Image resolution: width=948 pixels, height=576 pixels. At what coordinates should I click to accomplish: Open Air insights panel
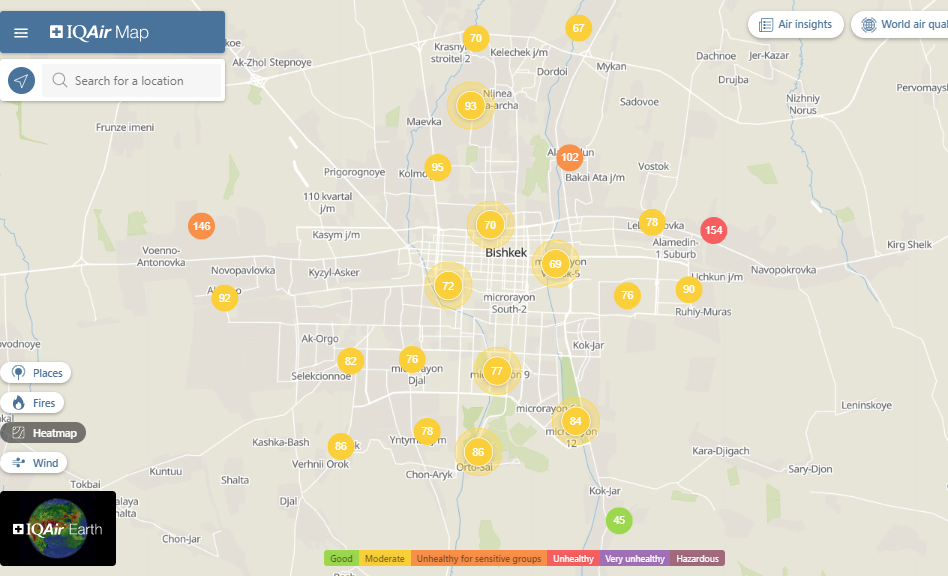click(796, 25)
